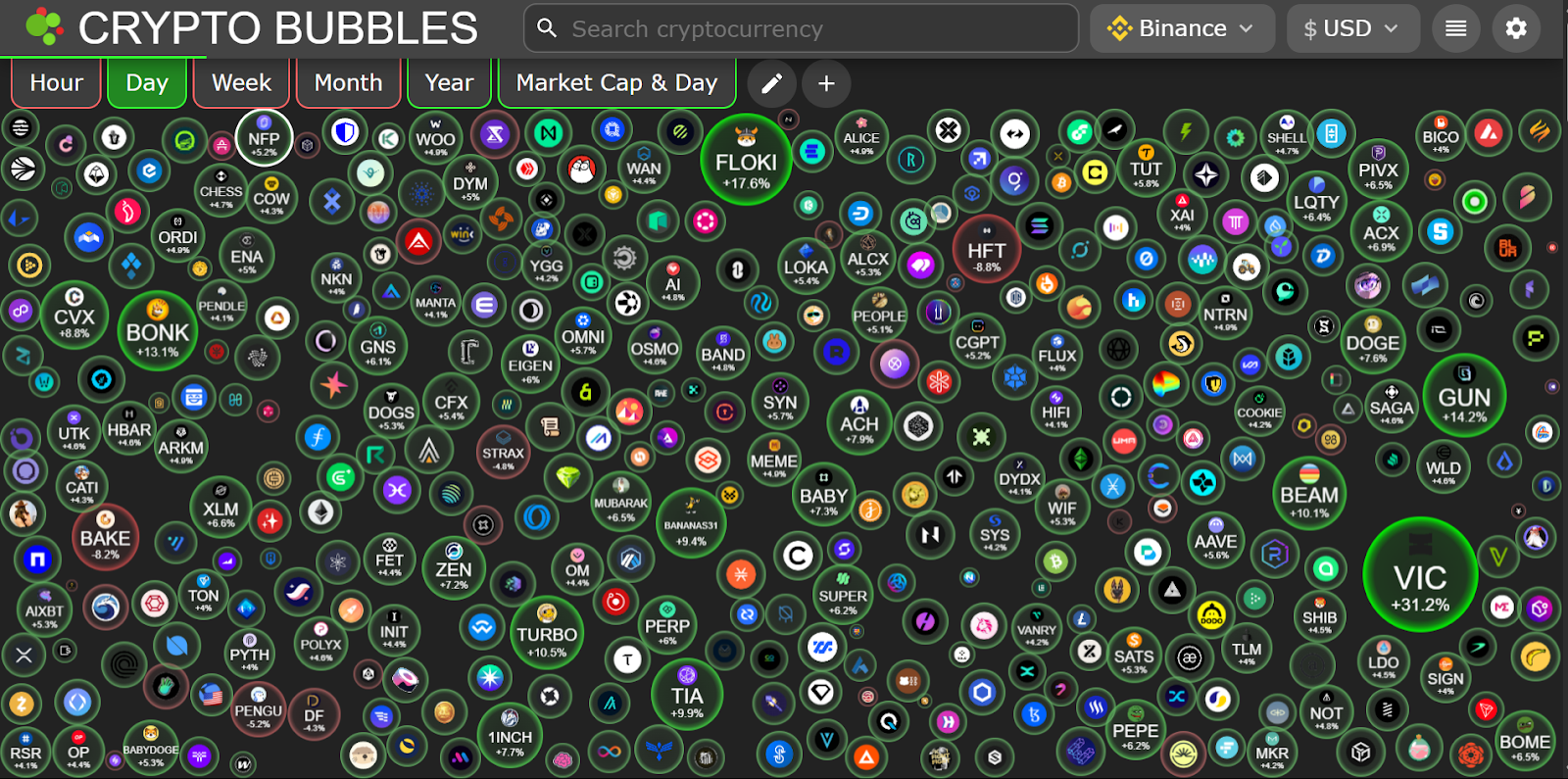Click the pencil edit icon
Image resolution: width=1568 pixels, height=779 pixels.
pyautogui.click(x=771, y=83)
